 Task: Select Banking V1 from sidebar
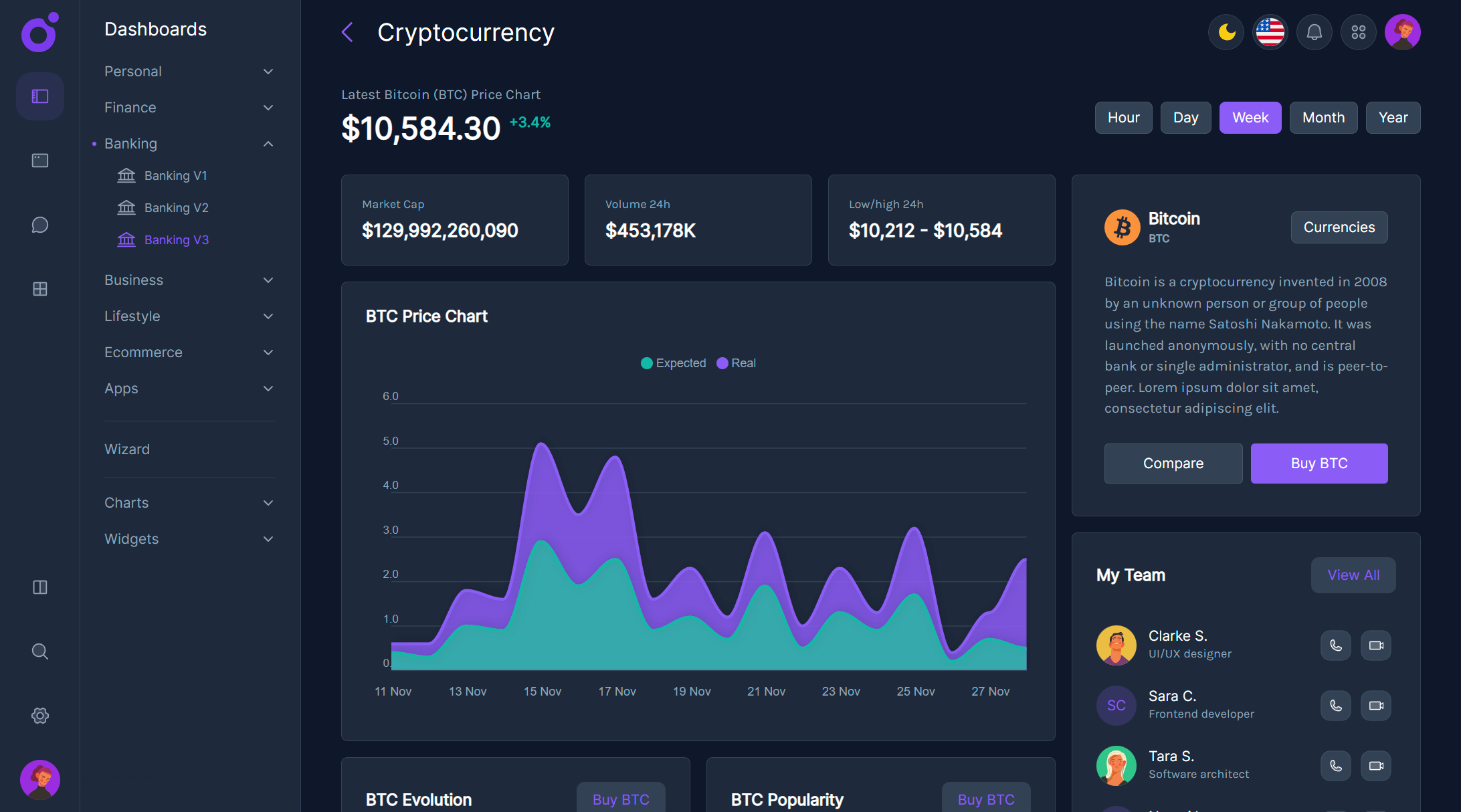click(x=176, y=175)
